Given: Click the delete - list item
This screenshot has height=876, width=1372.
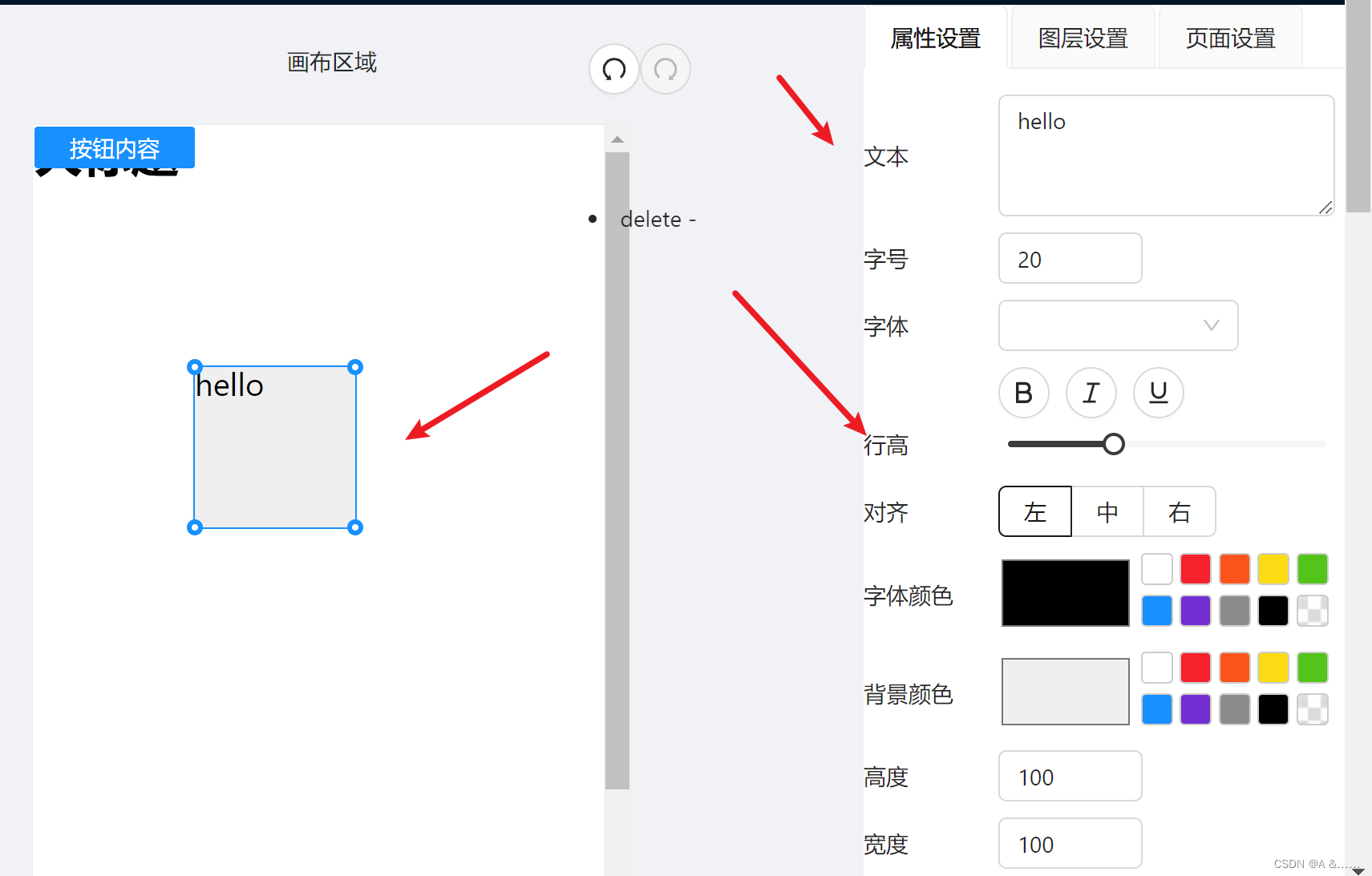Looking at the screenshot, I should [x=658, y=219].
